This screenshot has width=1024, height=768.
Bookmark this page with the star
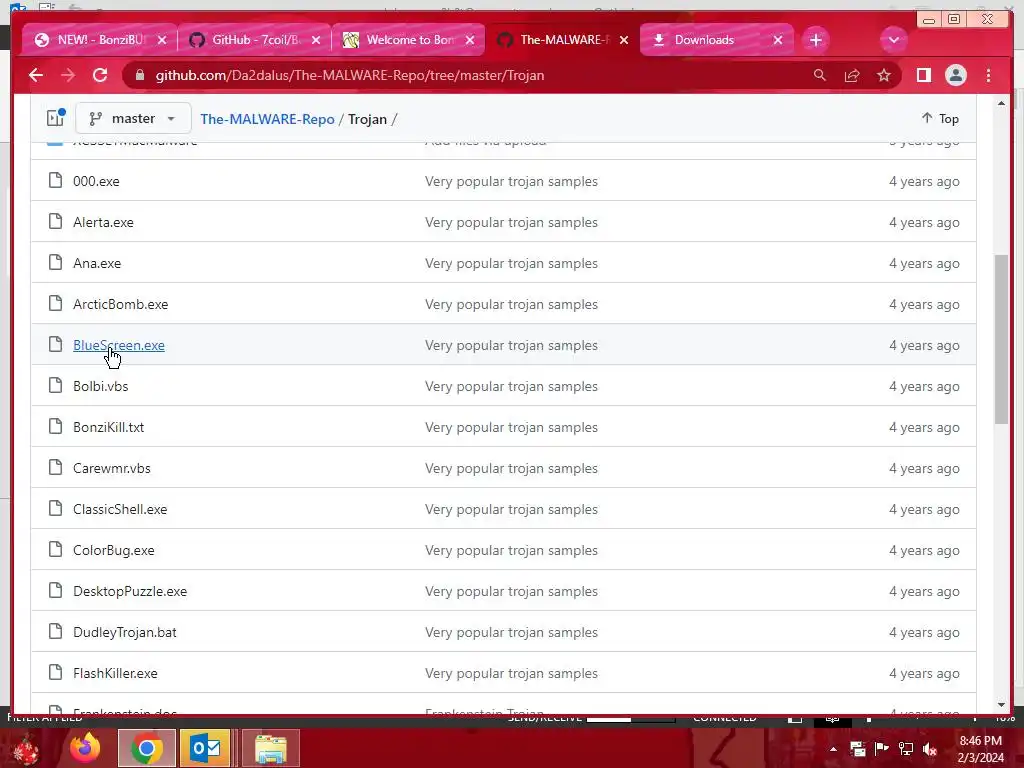[x=884, y=75]
